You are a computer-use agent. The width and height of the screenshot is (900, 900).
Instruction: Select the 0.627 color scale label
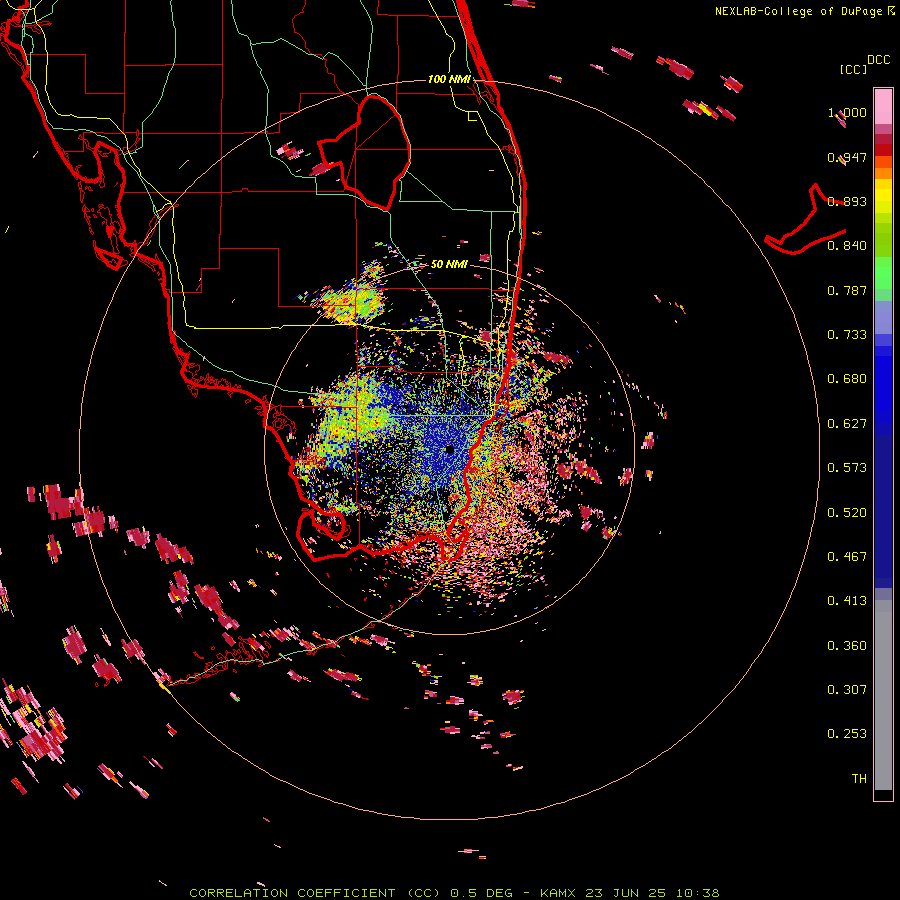click(847, 424)
